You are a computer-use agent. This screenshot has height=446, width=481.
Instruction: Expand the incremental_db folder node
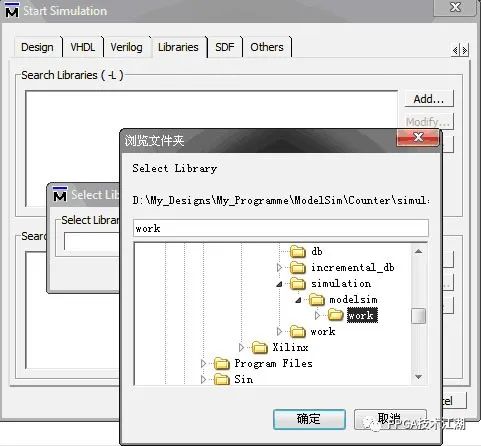[279, 267]
